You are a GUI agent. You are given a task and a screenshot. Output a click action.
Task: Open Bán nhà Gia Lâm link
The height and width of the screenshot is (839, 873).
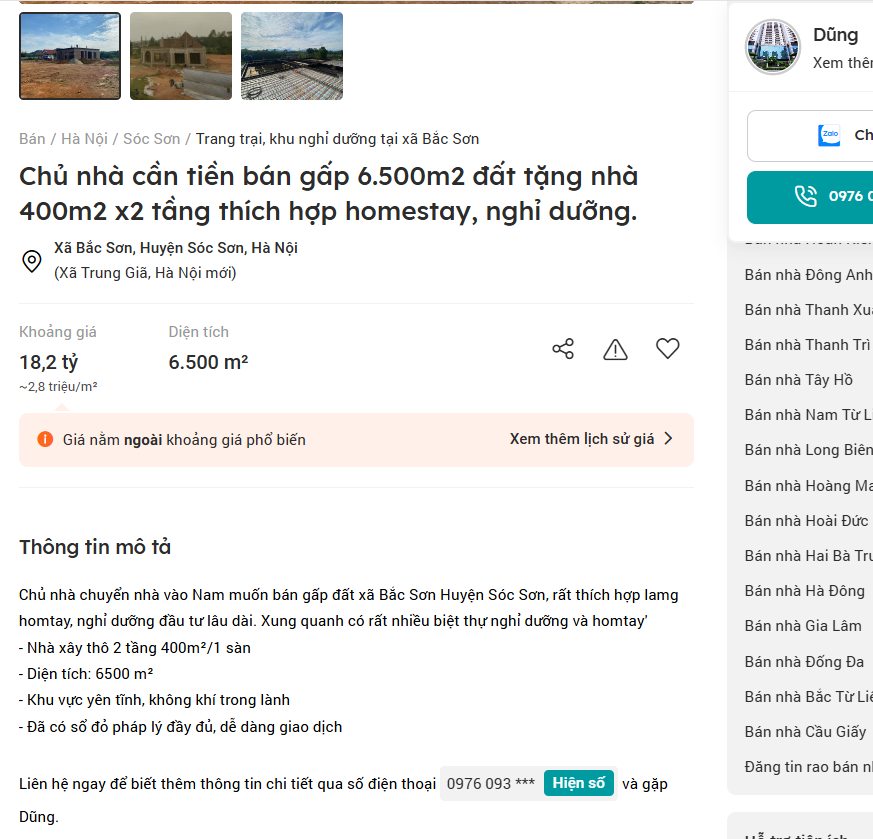[x=803, y=626]
